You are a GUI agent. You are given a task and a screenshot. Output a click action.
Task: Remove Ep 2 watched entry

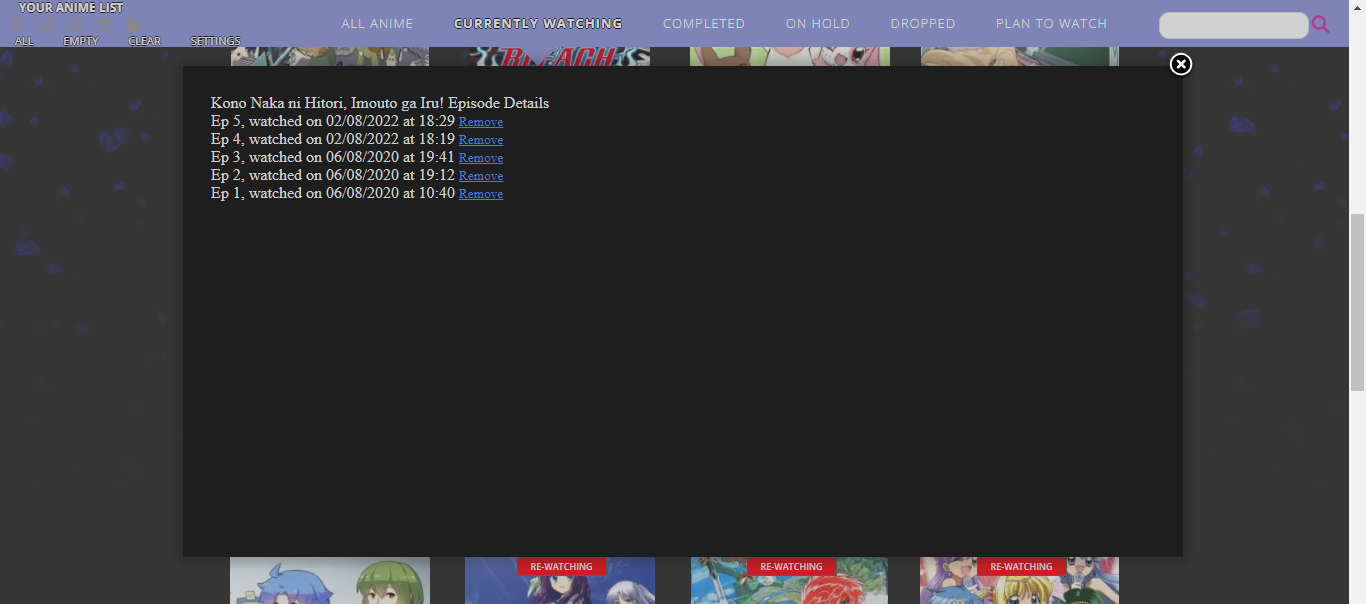point(481,176)
